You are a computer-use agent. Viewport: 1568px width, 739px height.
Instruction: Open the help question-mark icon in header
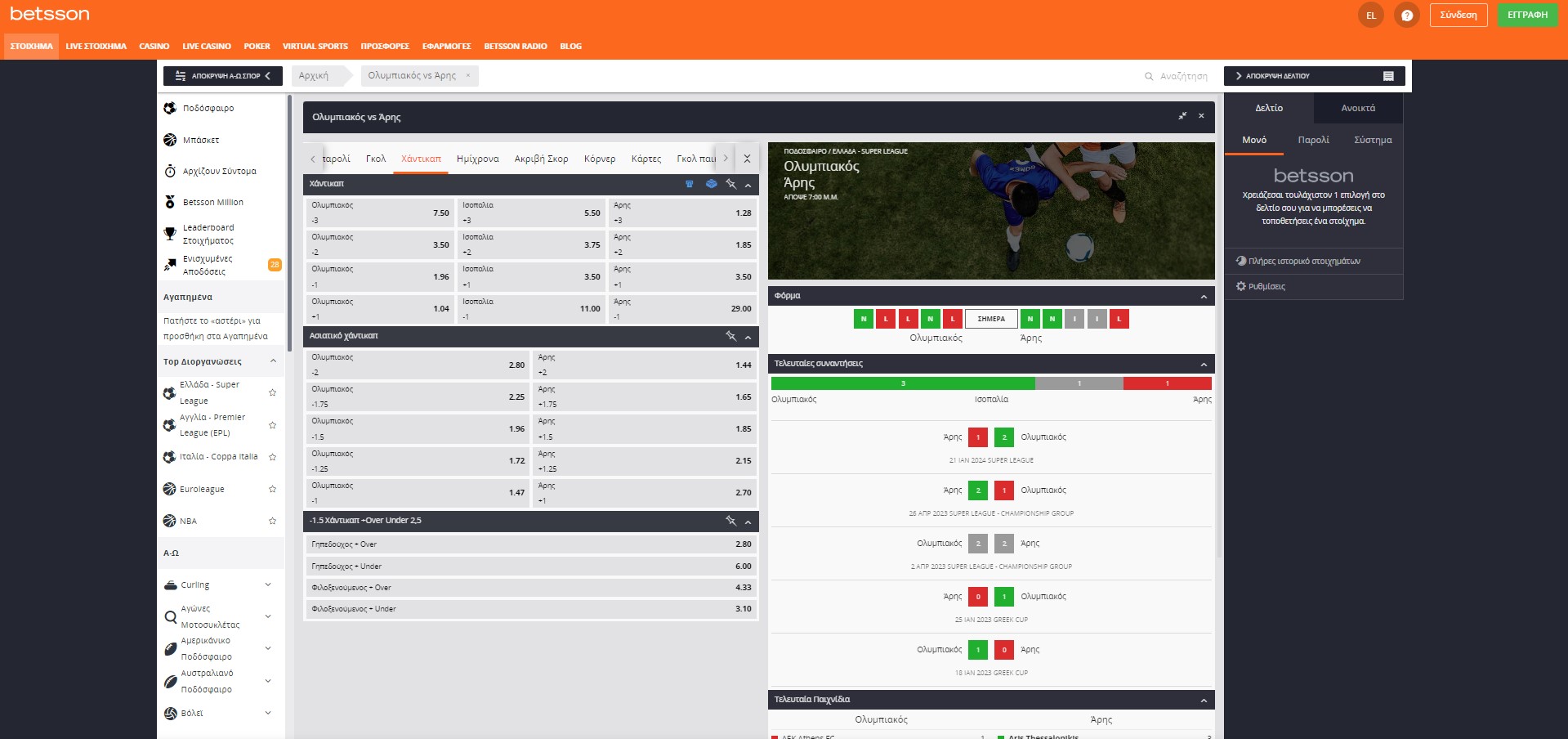(1405, 15)
